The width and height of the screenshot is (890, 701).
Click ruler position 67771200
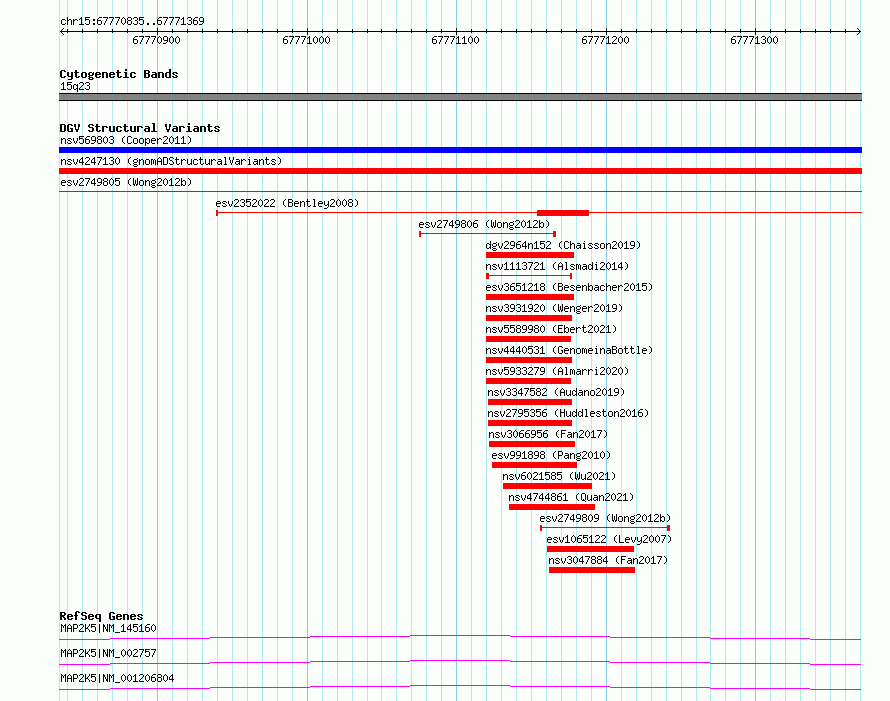click(605, 40)
